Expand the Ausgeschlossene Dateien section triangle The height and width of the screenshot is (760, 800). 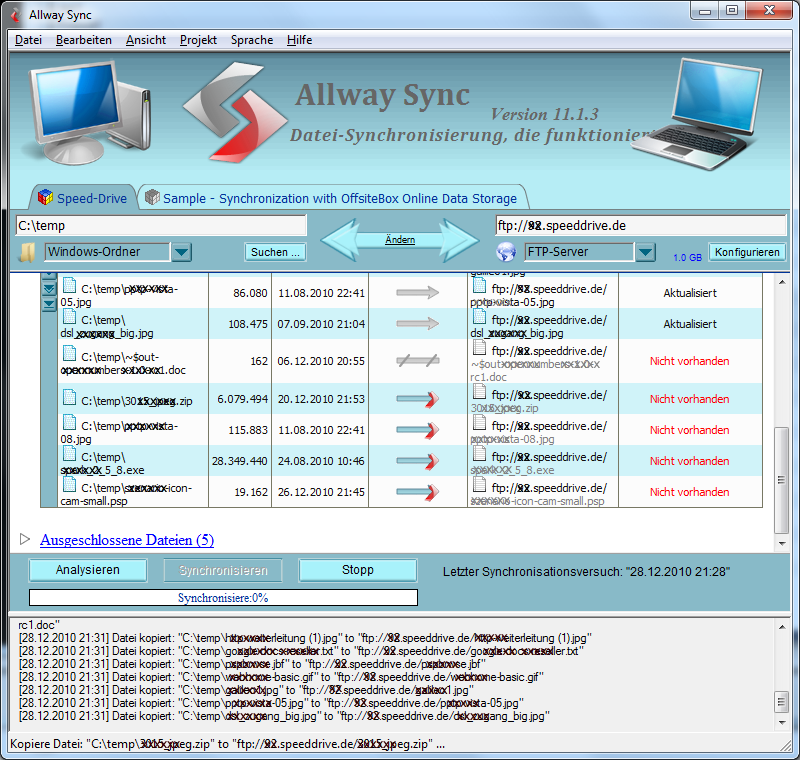[26, 540]
